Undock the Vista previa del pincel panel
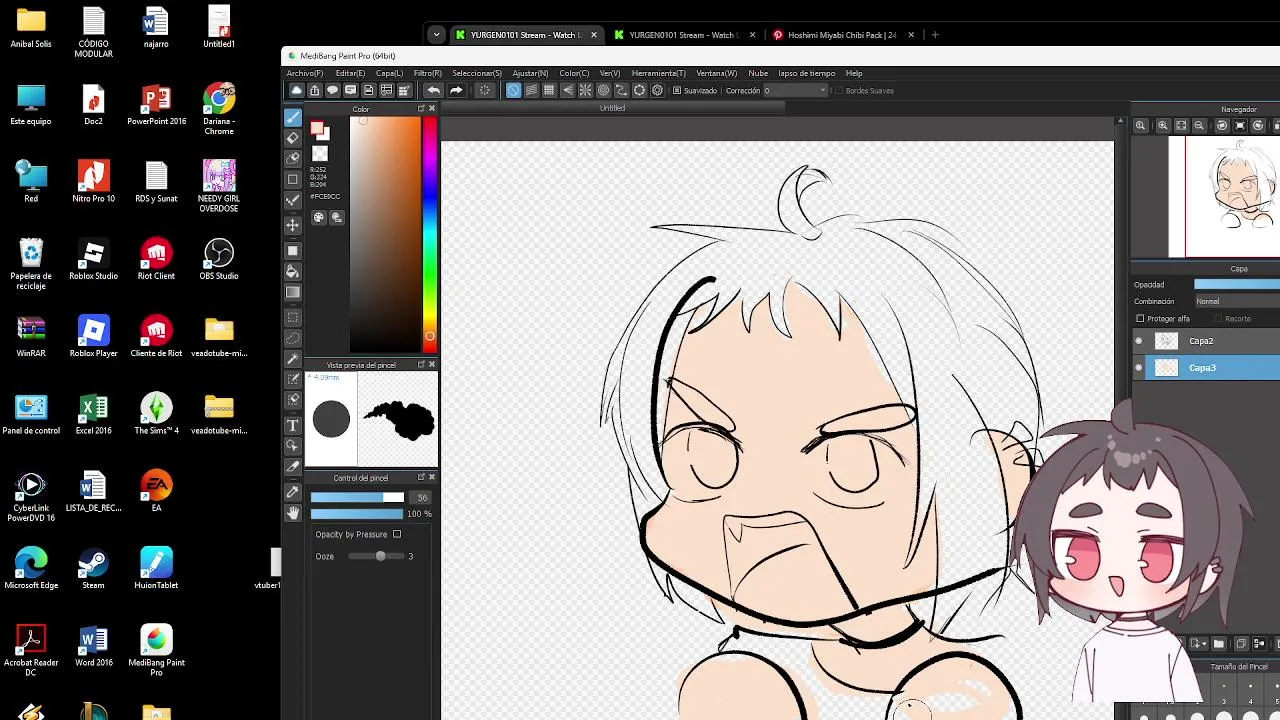Image resolution: width=1280 pixels, height=720 pixels. [421, 365]
